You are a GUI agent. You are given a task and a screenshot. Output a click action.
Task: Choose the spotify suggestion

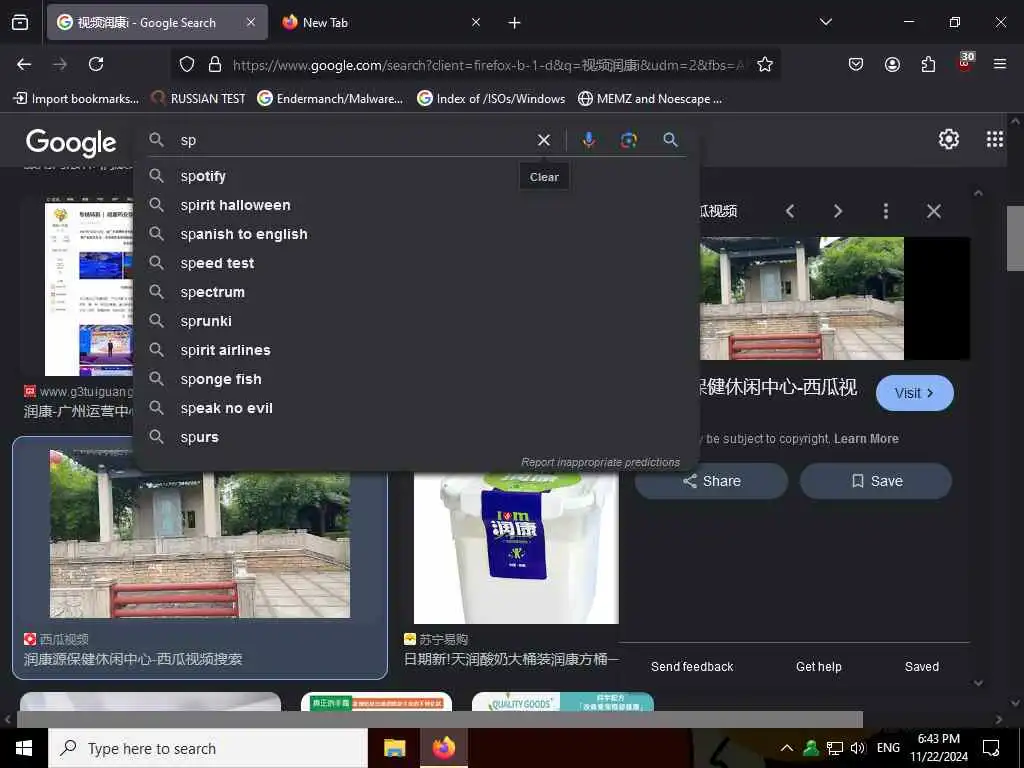417,176
